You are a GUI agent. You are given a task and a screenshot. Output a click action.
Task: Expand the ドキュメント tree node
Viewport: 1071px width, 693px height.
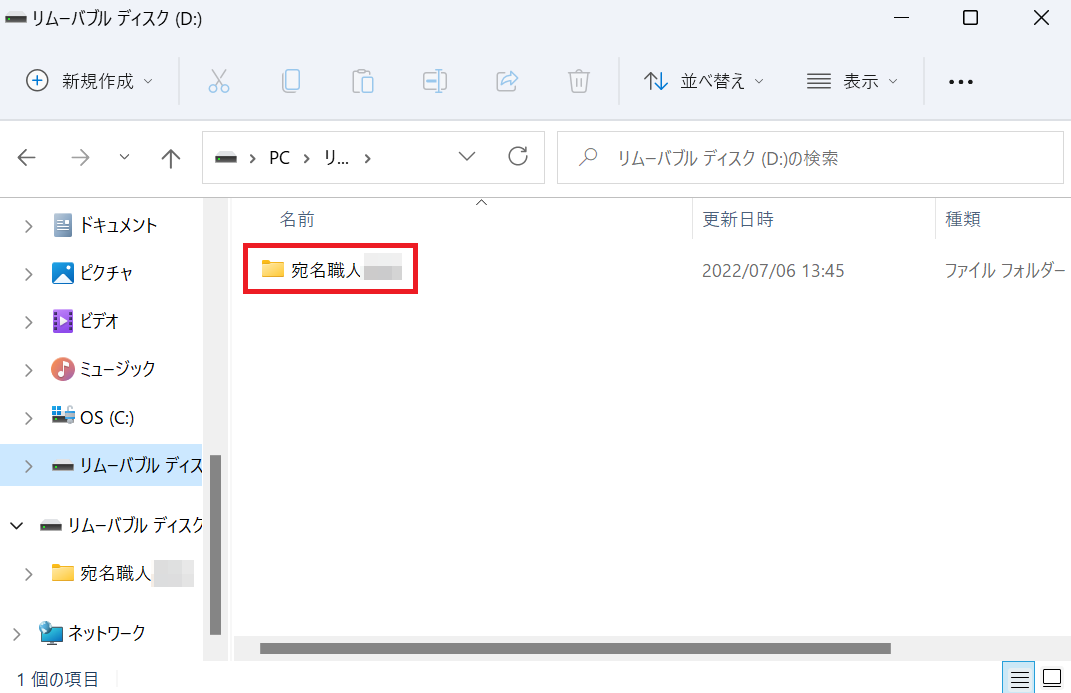click(x=29, y=226)
